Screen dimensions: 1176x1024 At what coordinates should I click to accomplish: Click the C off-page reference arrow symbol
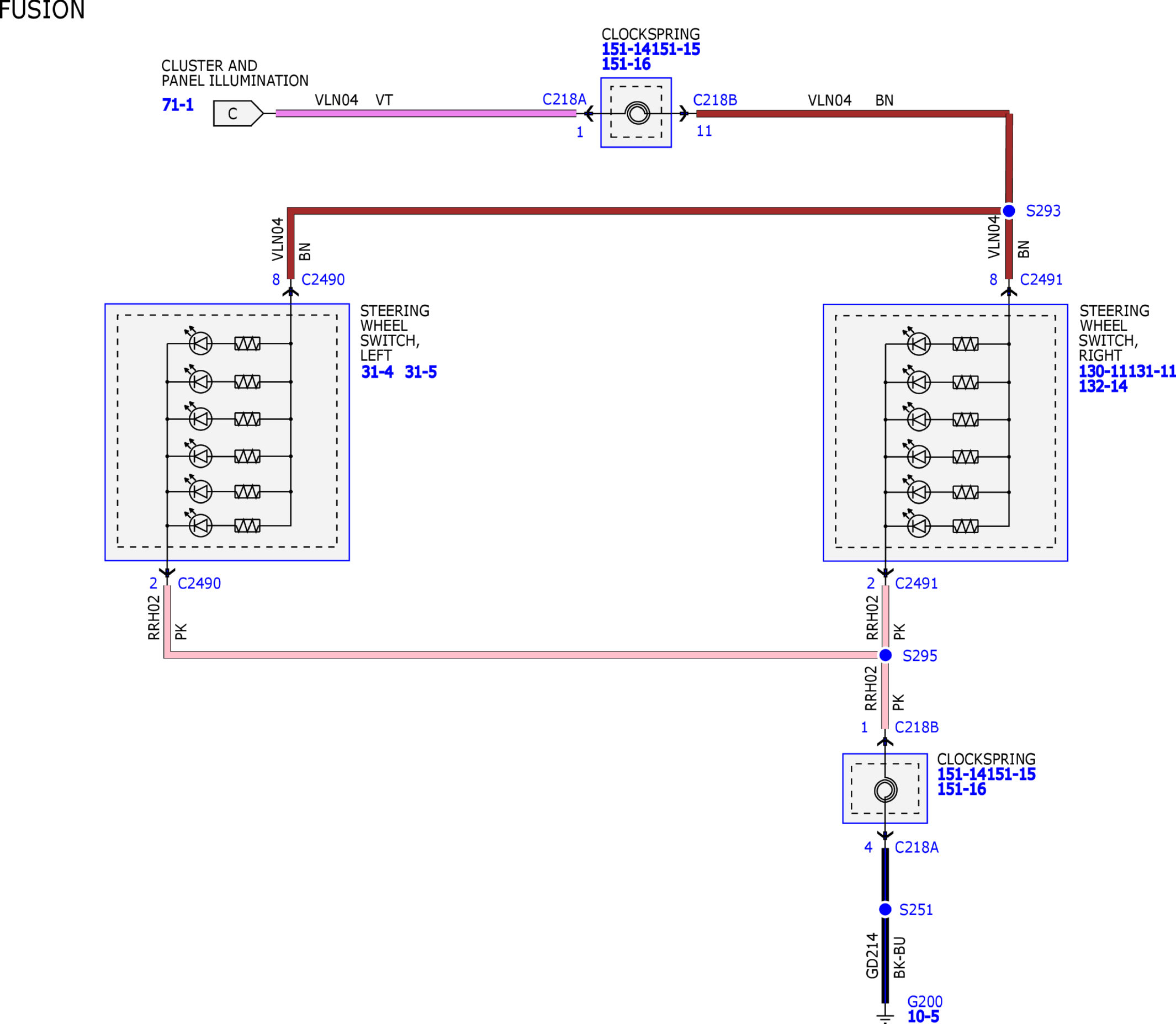coord(238,113)
